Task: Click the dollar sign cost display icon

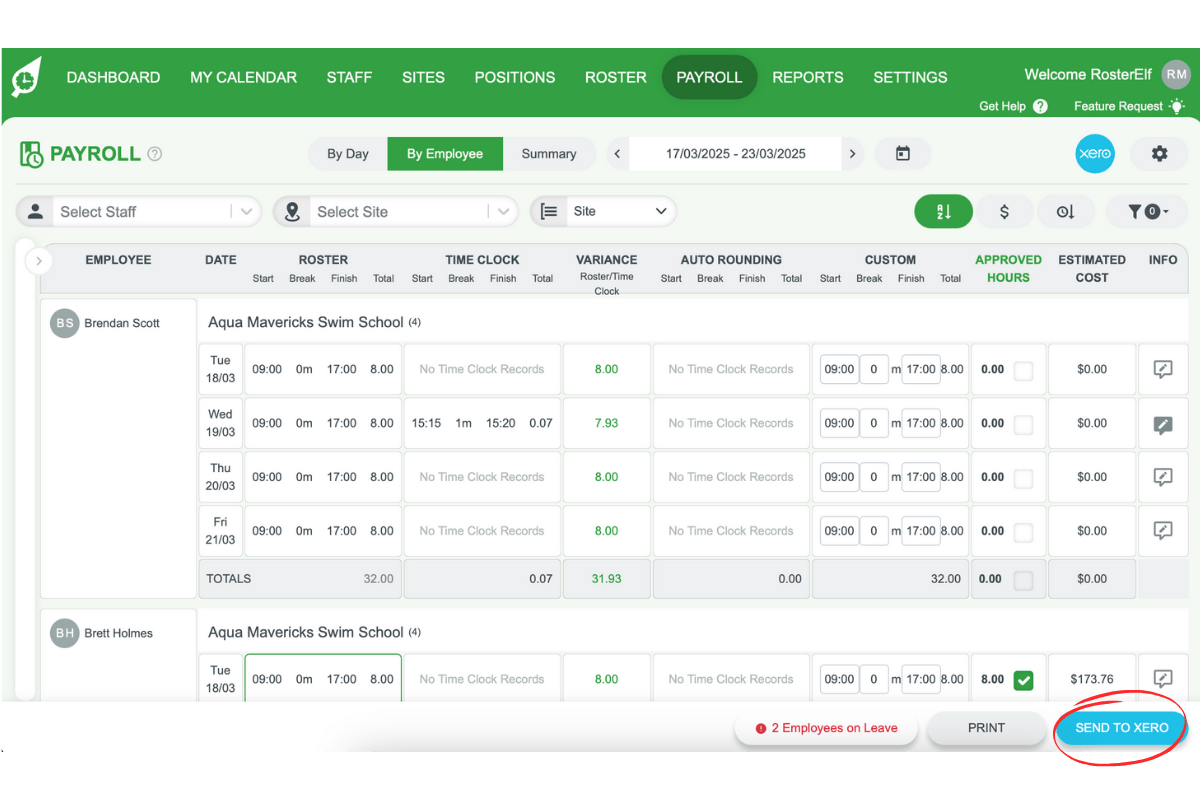Action: click(x=1005, y=211)
